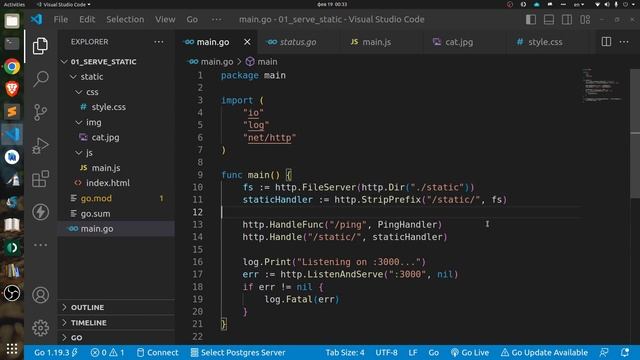Open editor More Actions menu
Screen dimensions: 640x360
coord(624,42)
